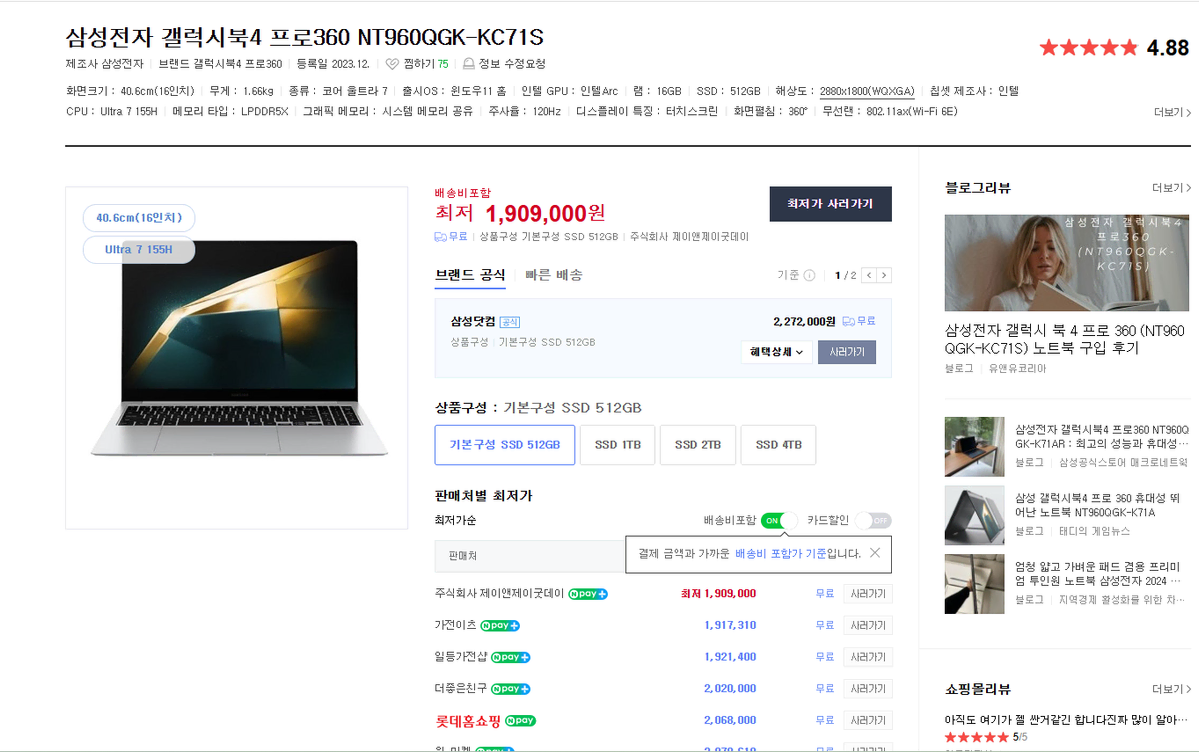Image resolution: width=1199 pixels, height=752 pixels.
Task: Expand specs with 더보기 near header
Action: pyautogui.click(x=1172, y=112)
